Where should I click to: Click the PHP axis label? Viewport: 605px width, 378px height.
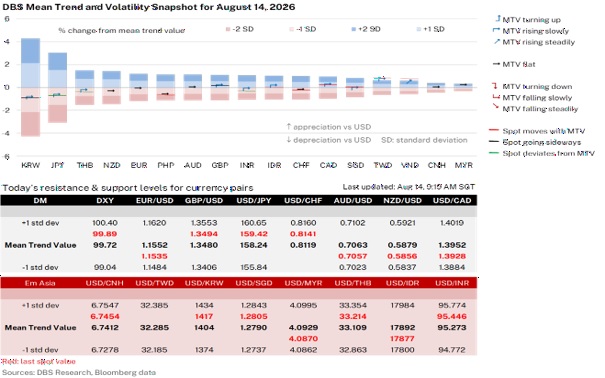click(166, 165)
